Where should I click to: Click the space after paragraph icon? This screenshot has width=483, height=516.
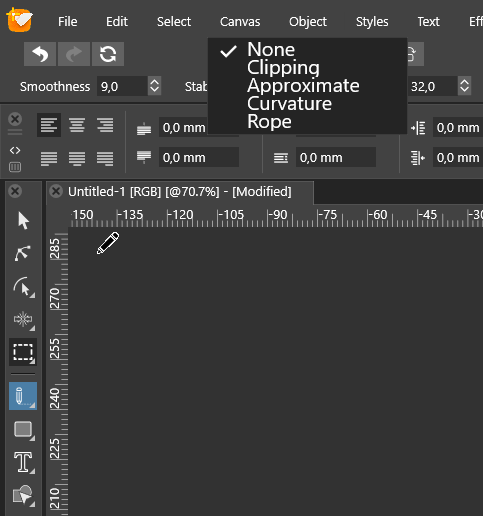coord(144,157)
